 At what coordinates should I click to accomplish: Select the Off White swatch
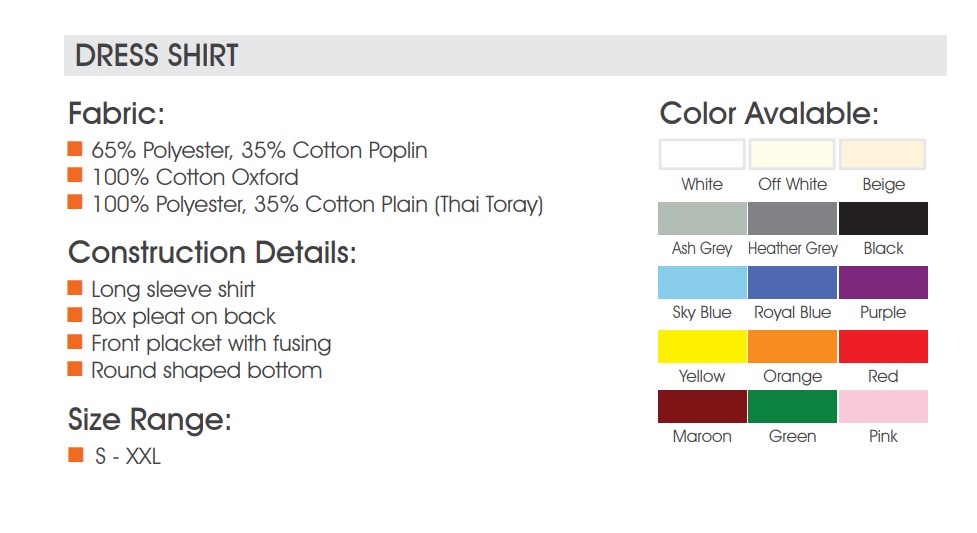coord(792,154)
